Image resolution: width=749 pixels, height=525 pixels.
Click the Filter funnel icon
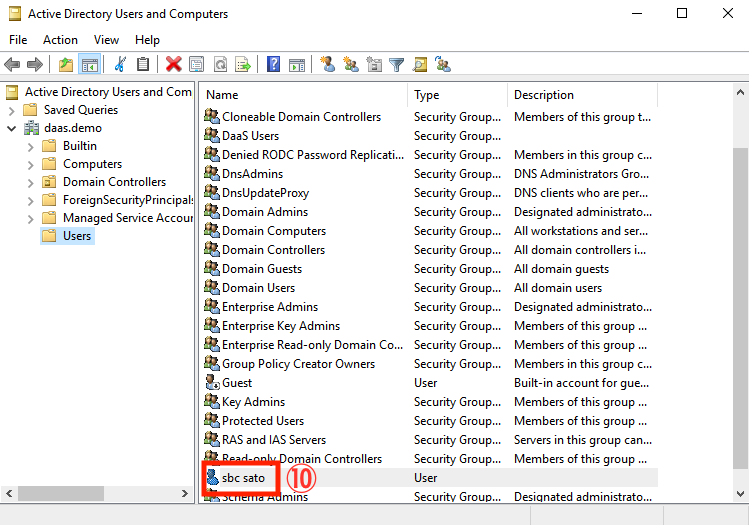[x=396, y=64]
